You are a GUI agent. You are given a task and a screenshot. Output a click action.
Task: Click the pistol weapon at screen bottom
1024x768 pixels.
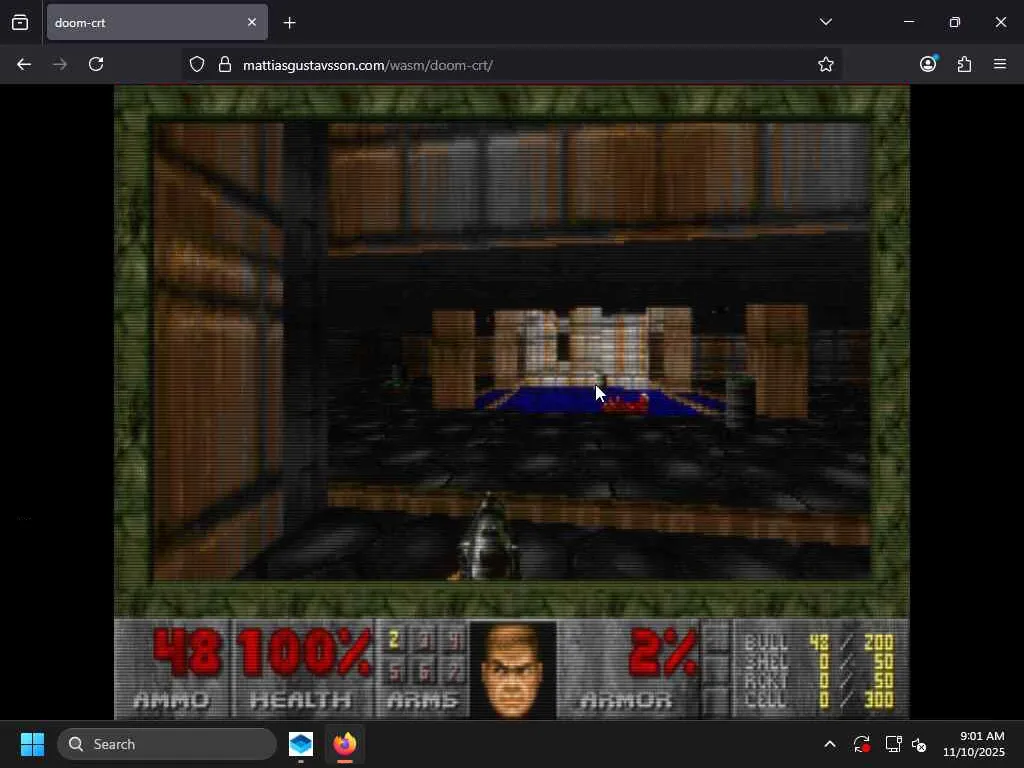[x=487, y=537]
